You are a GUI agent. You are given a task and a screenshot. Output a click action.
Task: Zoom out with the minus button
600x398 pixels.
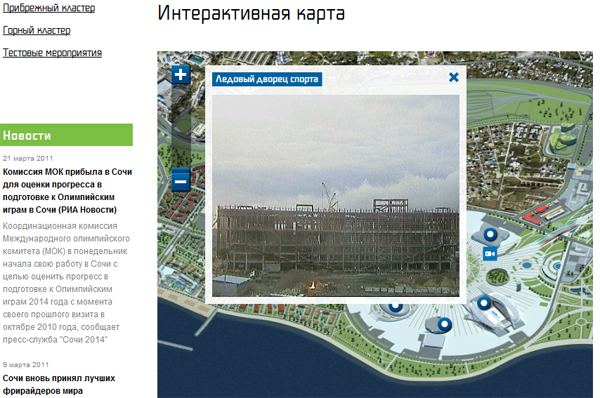coord(180,180)
